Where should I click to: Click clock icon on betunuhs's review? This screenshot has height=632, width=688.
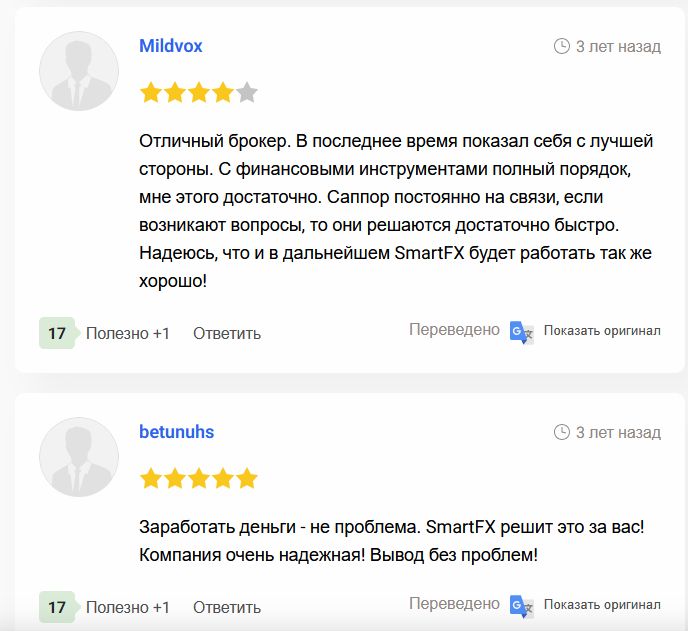pyautogui.click(x=561, y=432)
